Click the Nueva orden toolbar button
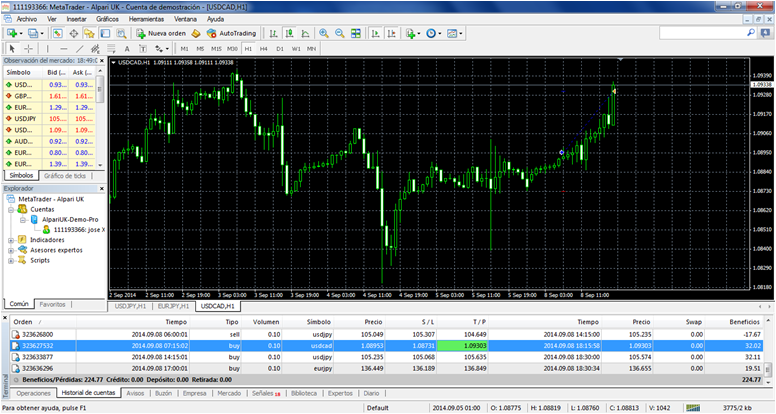The image size is (776, 414). (161, 33)
